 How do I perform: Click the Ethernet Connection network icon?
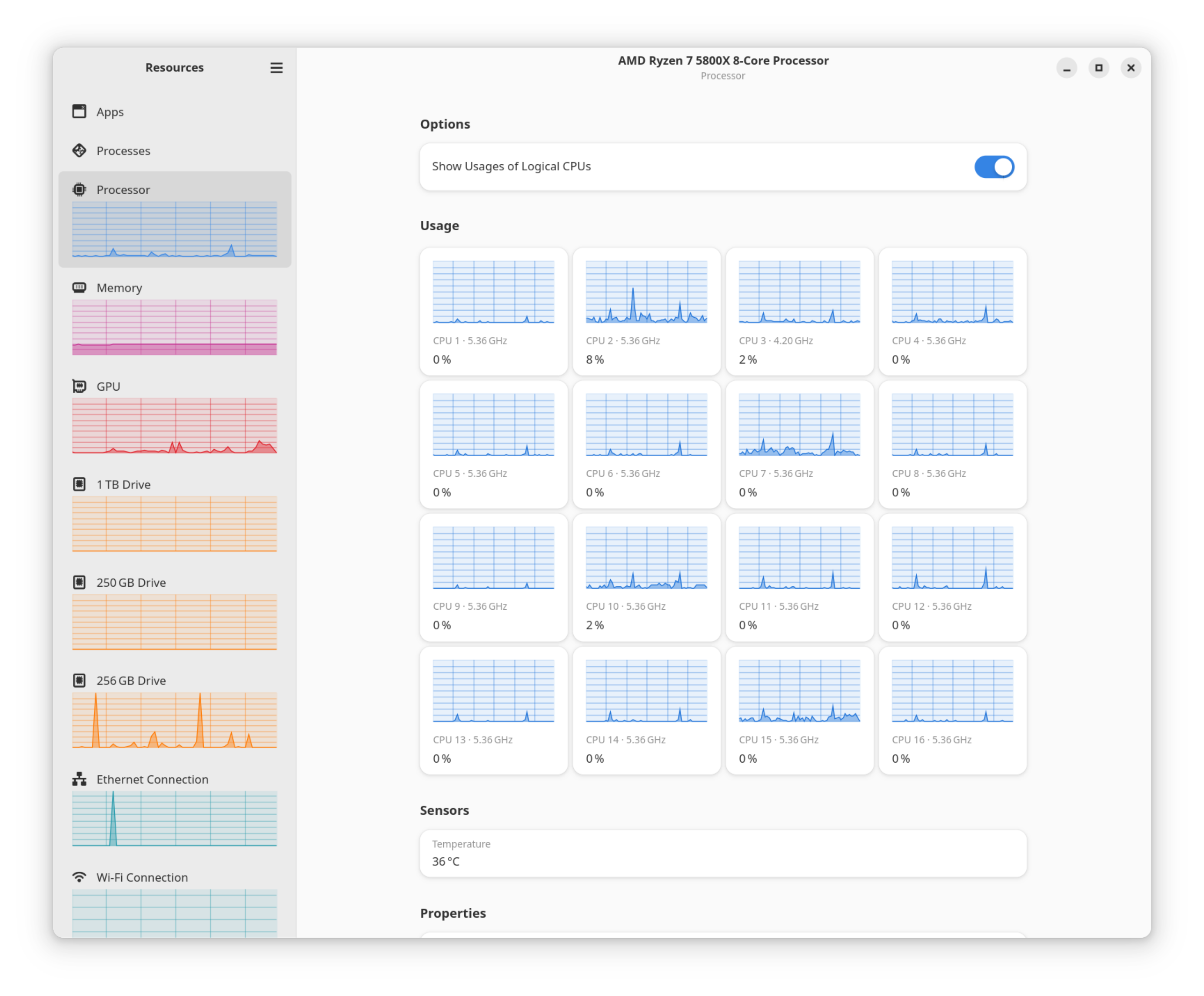[x=79, y=779]
